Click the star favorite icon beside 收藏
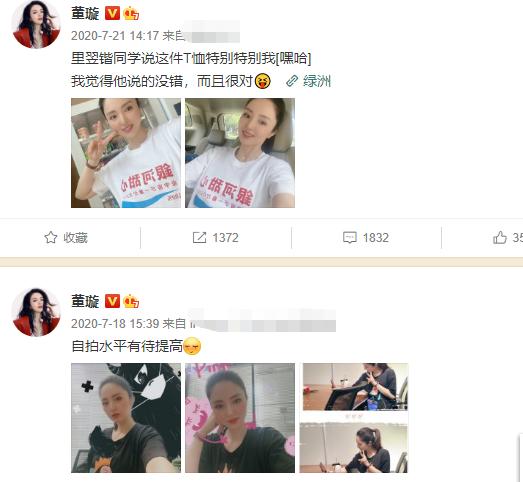The width and height of the screenshot is (523, 482). click(51, 237)
